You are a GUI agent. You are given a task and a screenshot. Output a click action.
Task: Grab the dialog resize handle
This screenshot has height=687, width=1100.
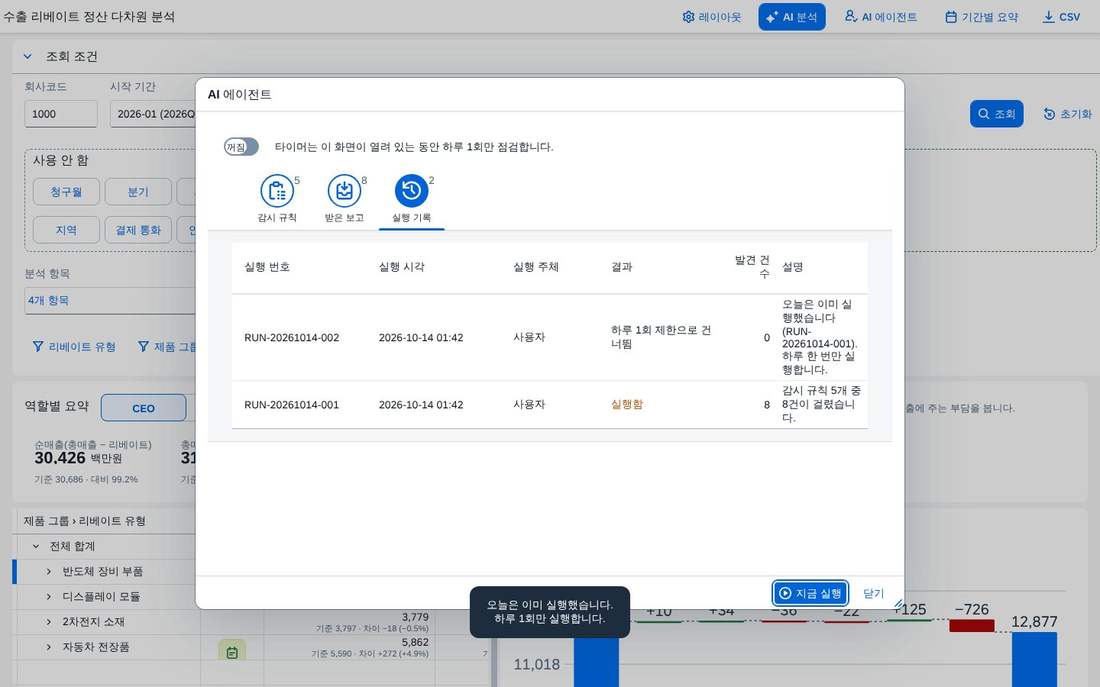click(898, 603)
